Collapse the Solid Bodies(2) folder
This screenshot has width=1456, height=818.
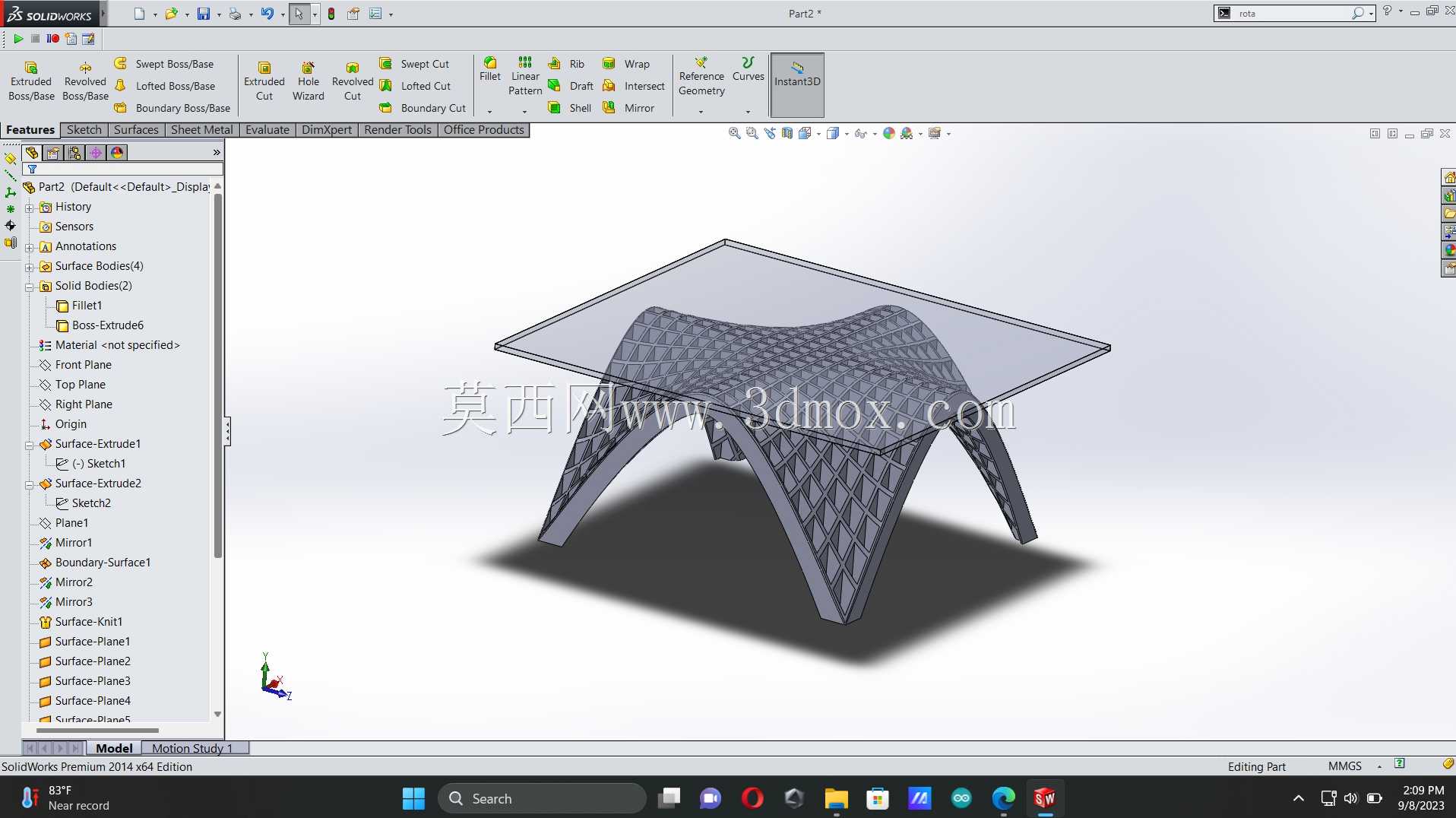tap(29, 287)
